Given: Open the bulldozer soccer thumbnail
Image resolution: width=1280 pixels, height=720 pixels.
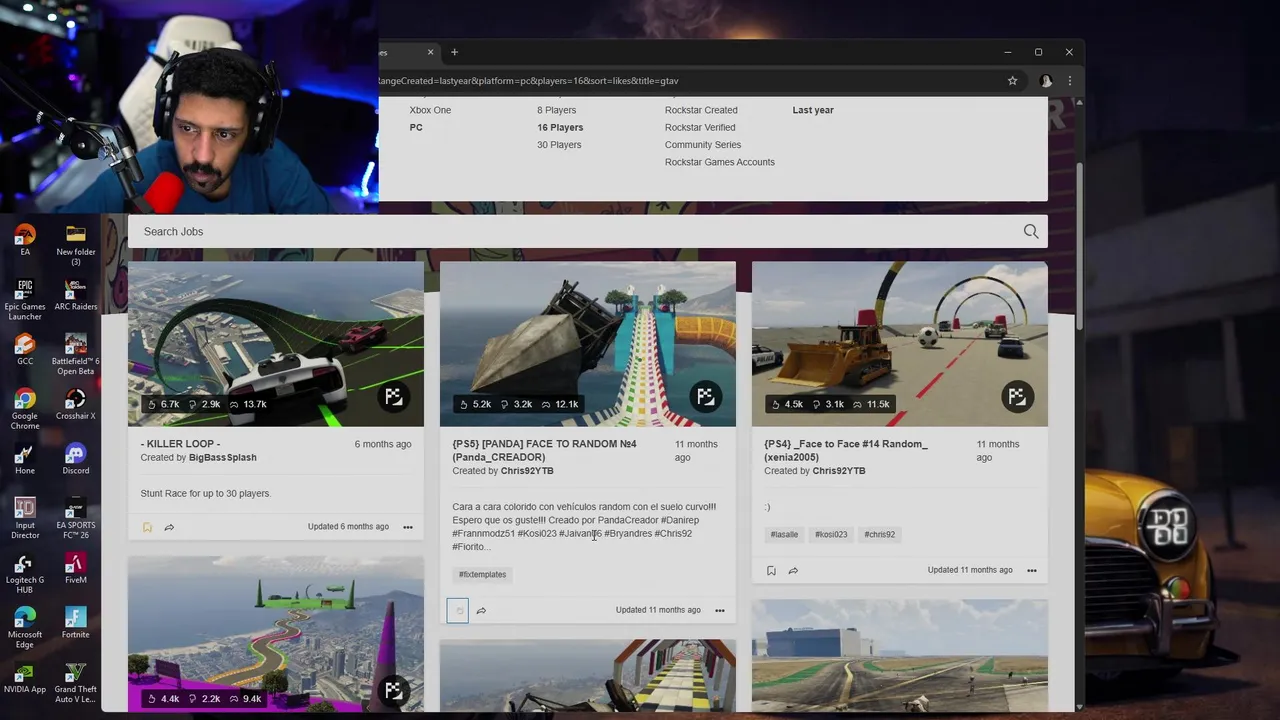Looking at the screenshot, I should (900, 344).
